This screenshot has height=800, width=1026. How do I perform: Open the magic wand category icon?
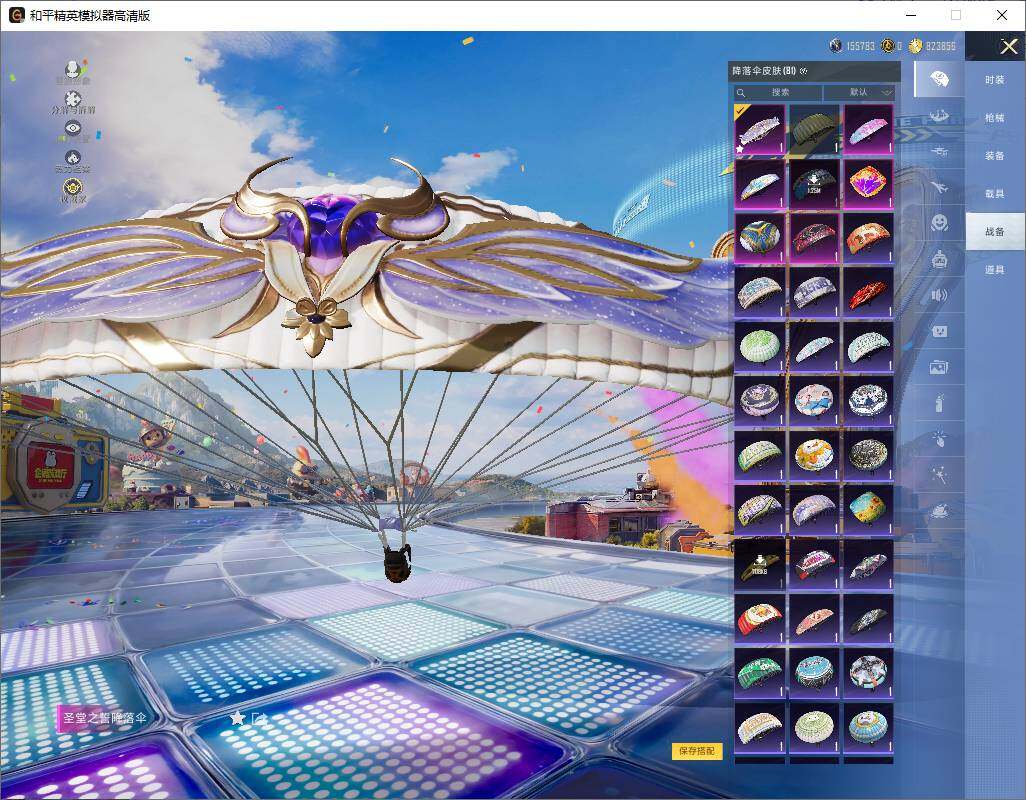pyautogui.click(x=940, y=475)
